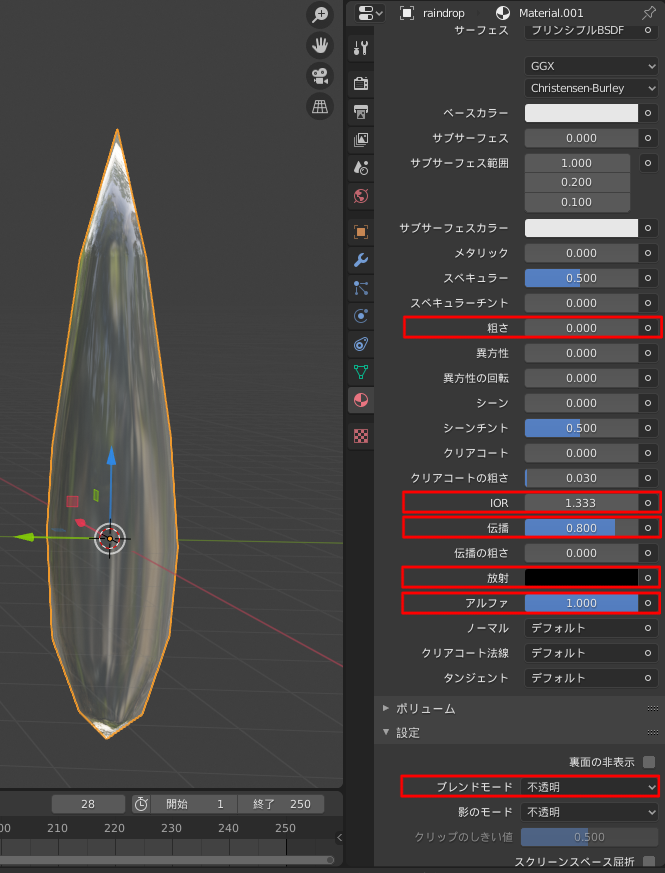Open the クリアコート法線 デフォルト field

[581, 653]
